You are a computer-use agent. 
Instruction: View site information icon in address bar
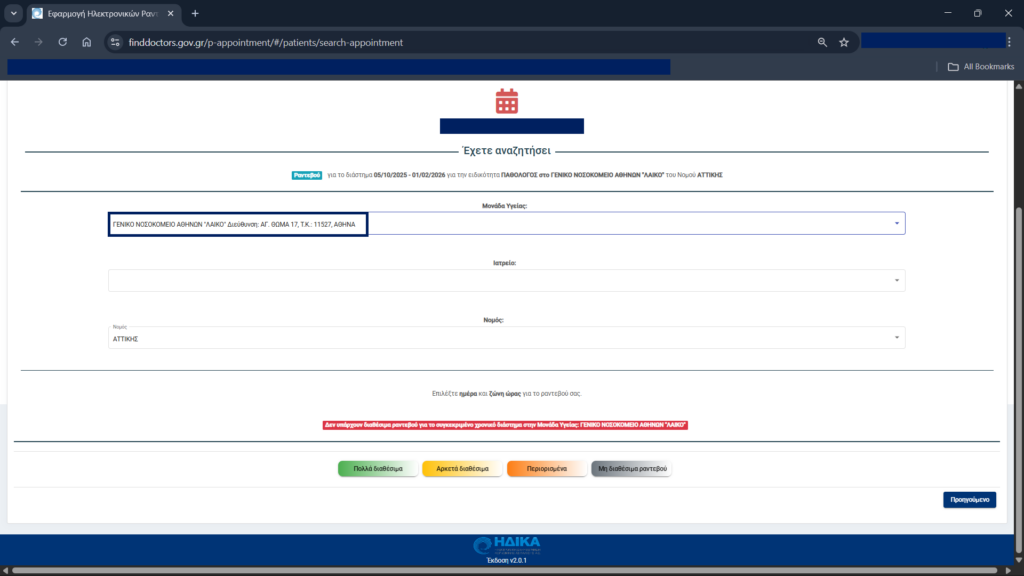click(x=115, y=42)
